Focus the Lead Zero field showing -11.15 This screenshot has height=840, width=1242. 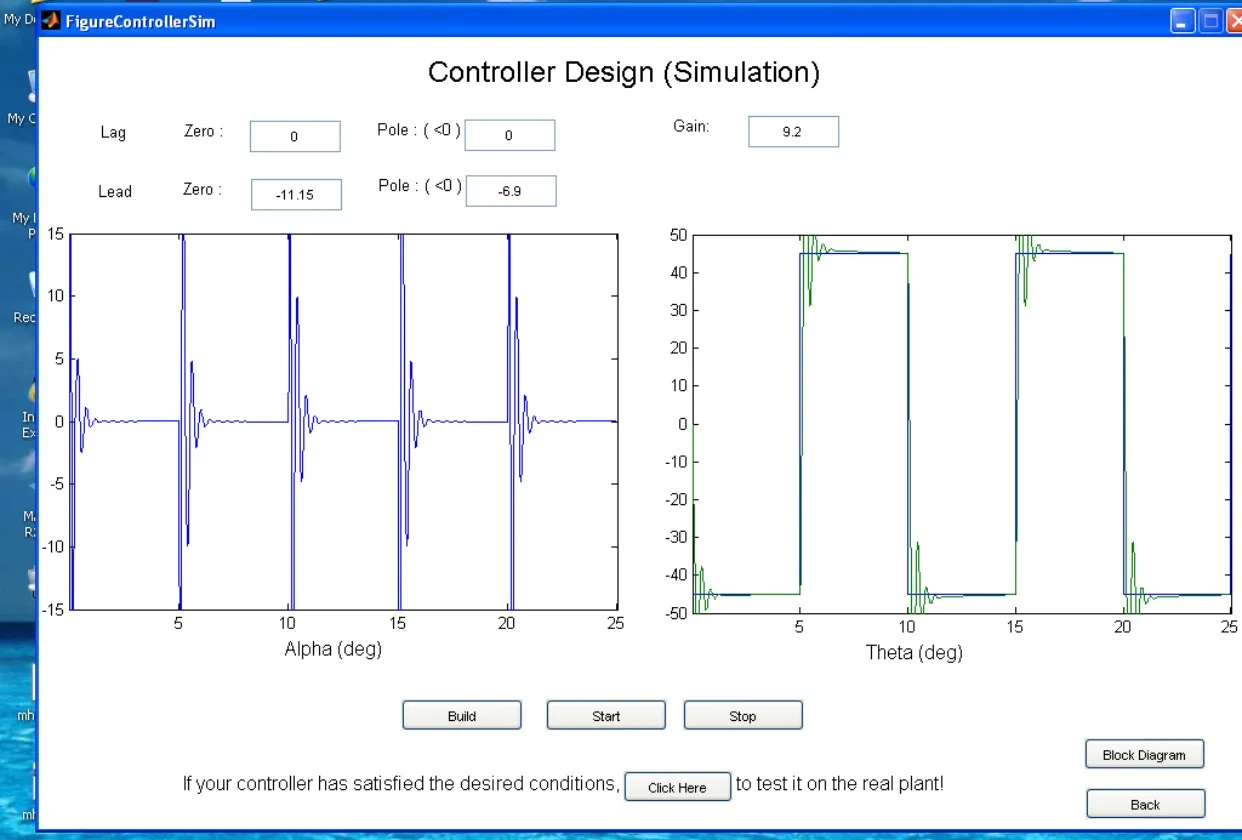click(x=295, y=195)
